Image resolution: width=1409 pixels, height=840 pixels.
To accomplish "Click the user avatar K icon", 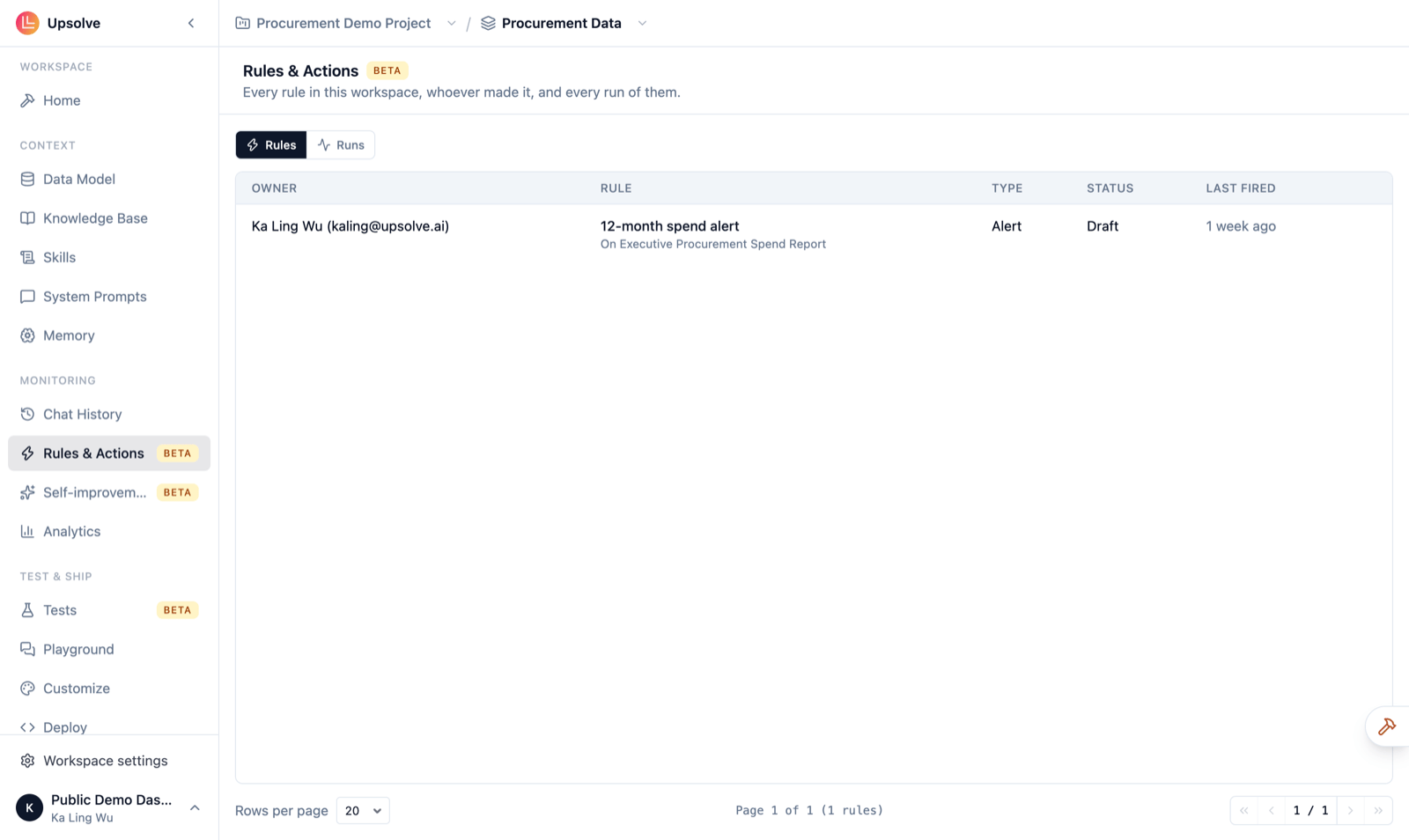I will coord(29,807).
